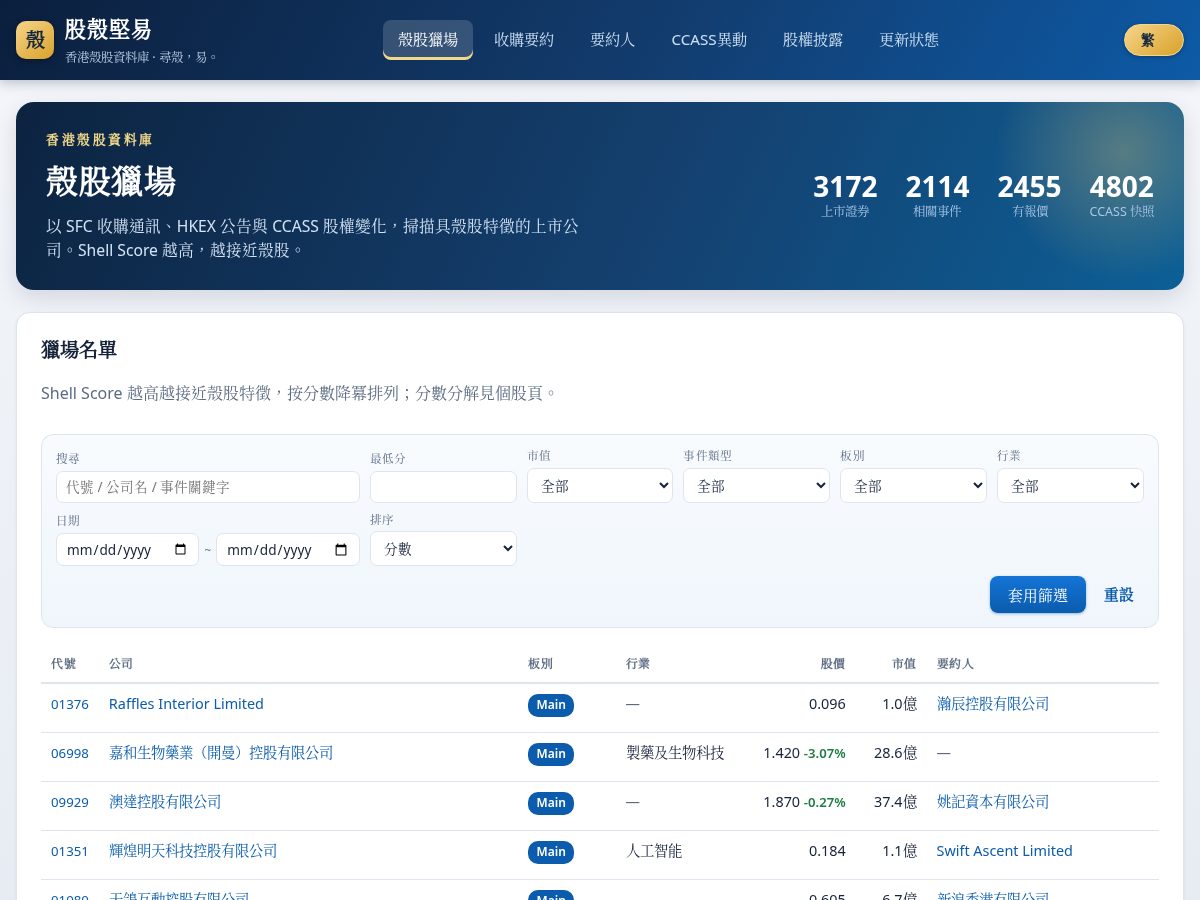The image size is (1200, 900).
Task: Focus the 搜尋 keyword search field
Action: (208, 487)
